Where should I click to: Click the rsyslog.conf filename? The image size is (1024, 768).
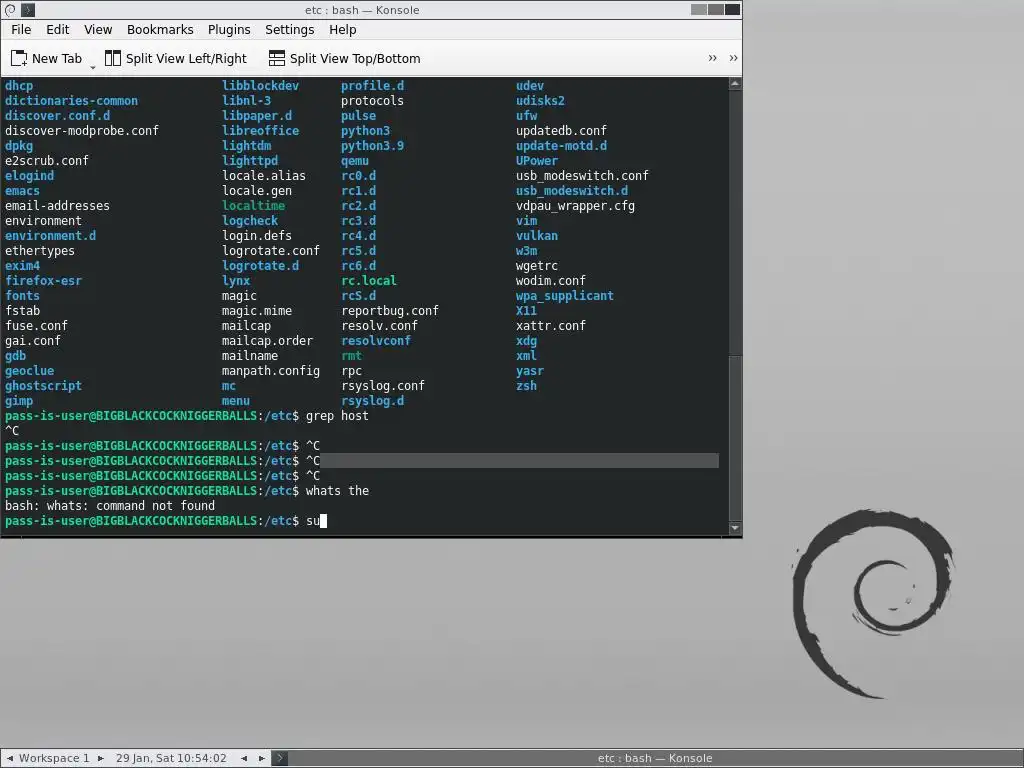click(383, 386)
